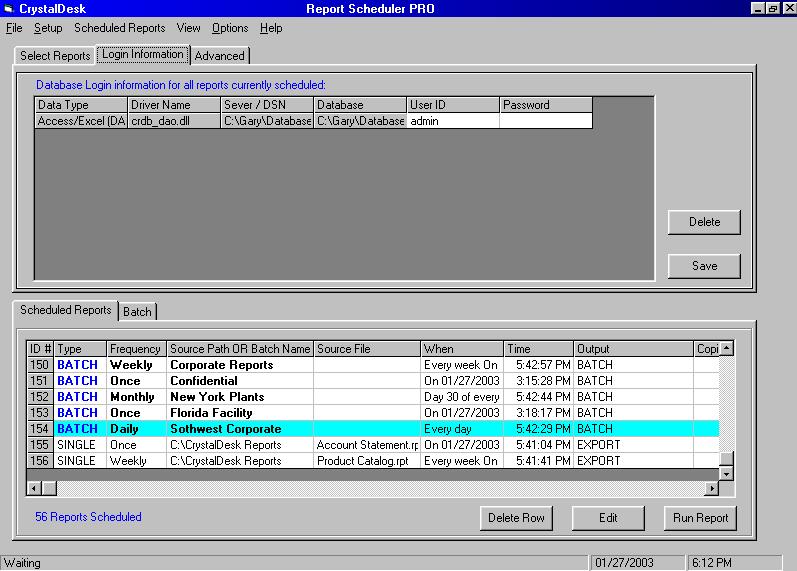Switch to the Batch tab
The height and width of the screenshot is (571, 797).
[x=137, y=312]
